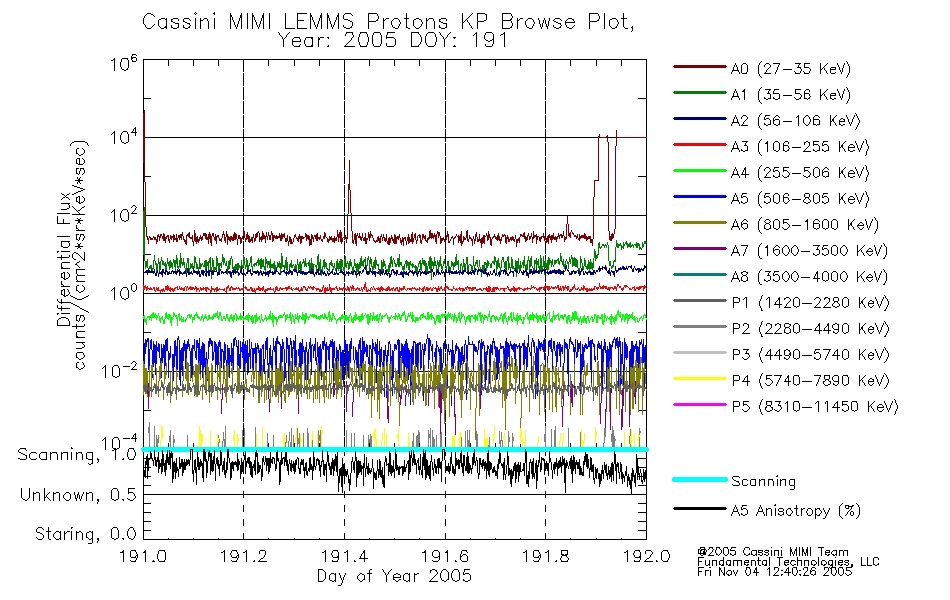Click the Fri Nov 04 12:40:26 2005 timestamp
The width and height of the screenshot is (950, 600).
tap(774, 572)
